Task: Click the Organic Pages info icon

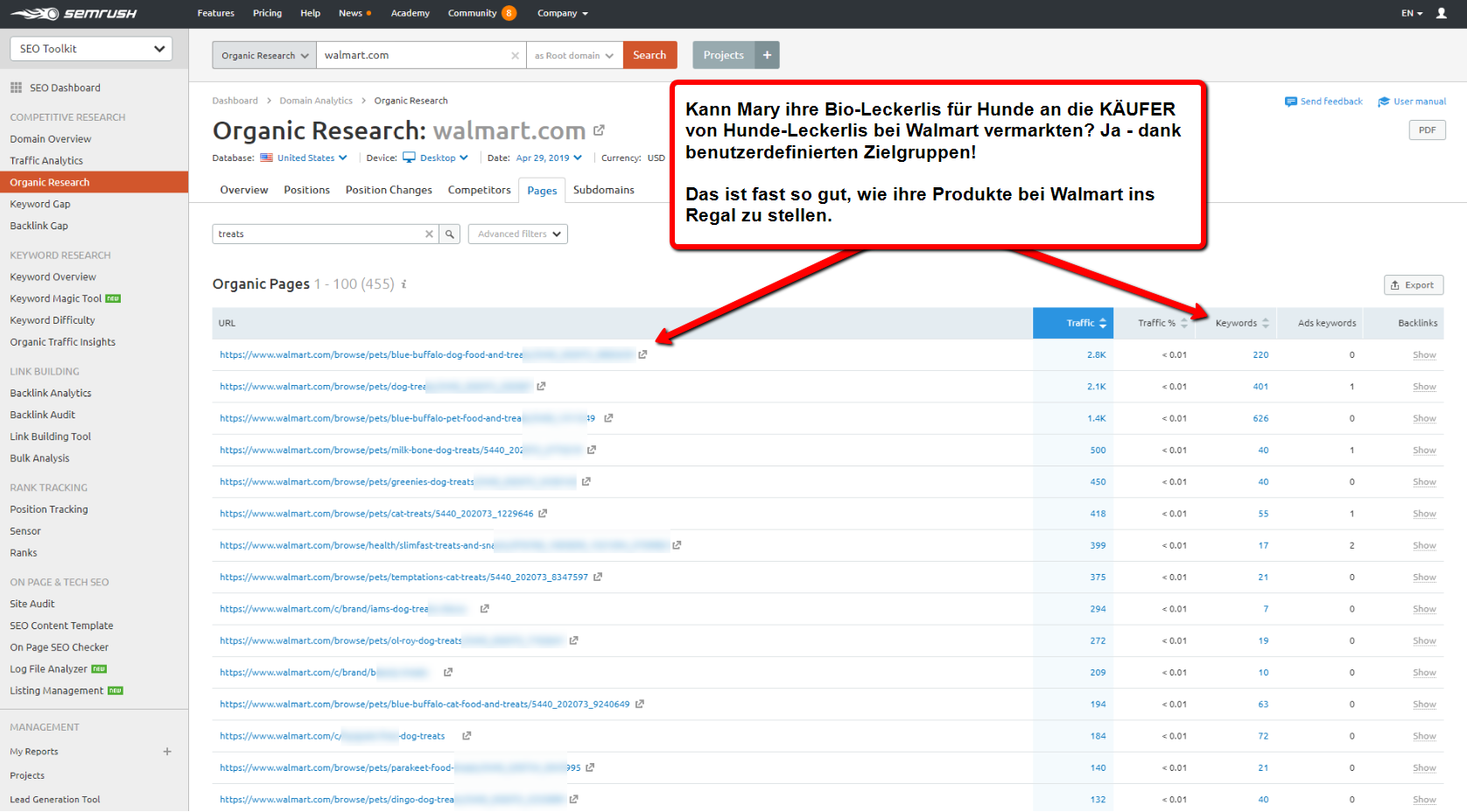Action: click(x=404, y=284)
